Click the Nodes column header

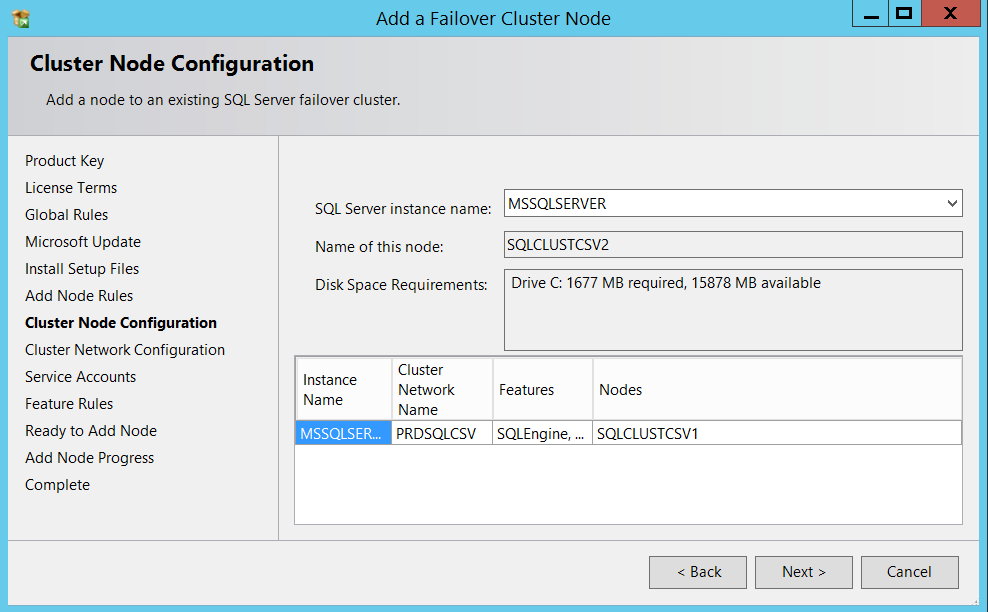776,390
